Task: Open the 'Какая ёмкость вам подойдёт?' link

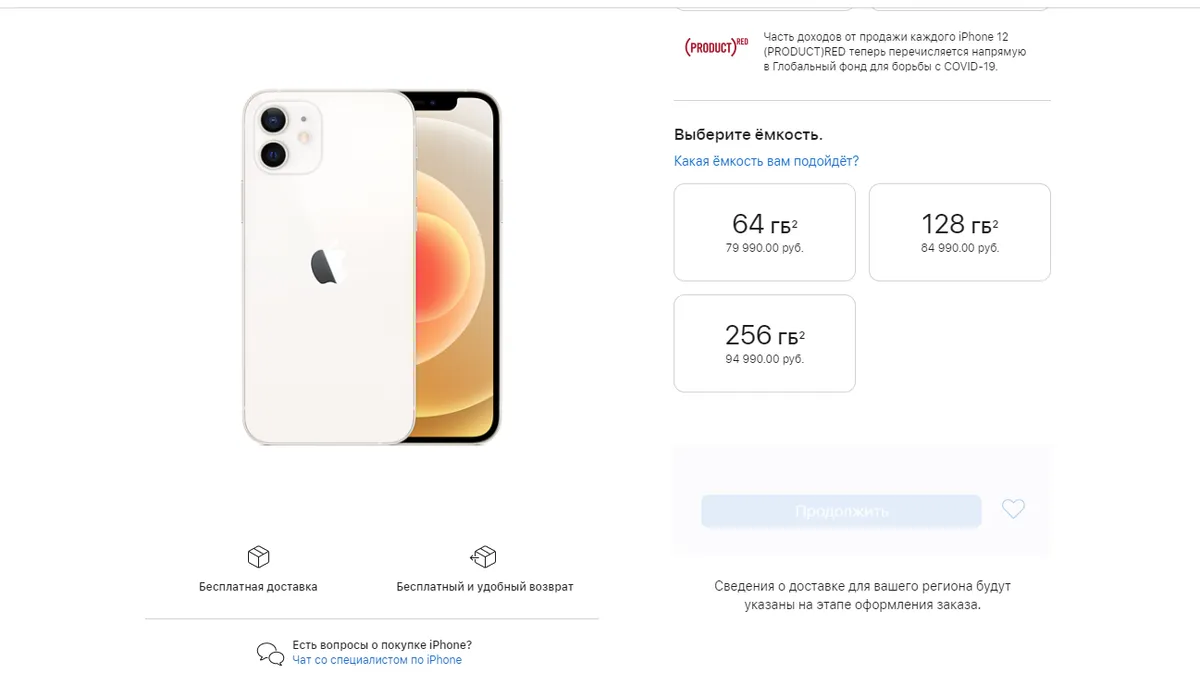Action: (766, 161)
